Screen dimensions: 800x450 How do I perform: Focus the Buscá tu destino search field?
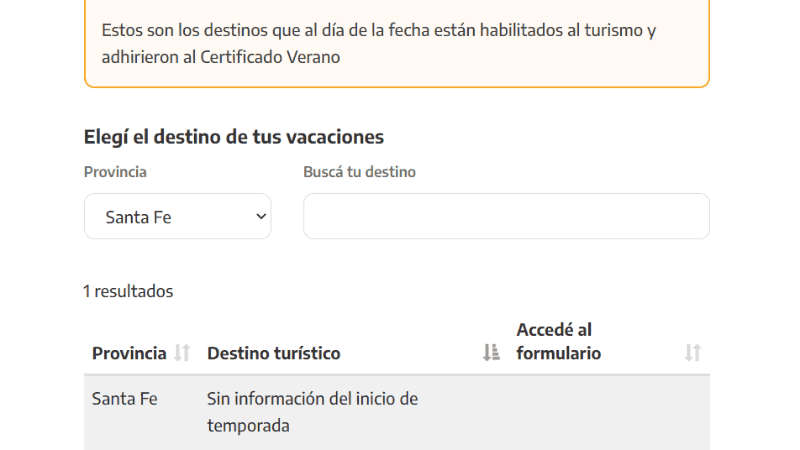506,216
